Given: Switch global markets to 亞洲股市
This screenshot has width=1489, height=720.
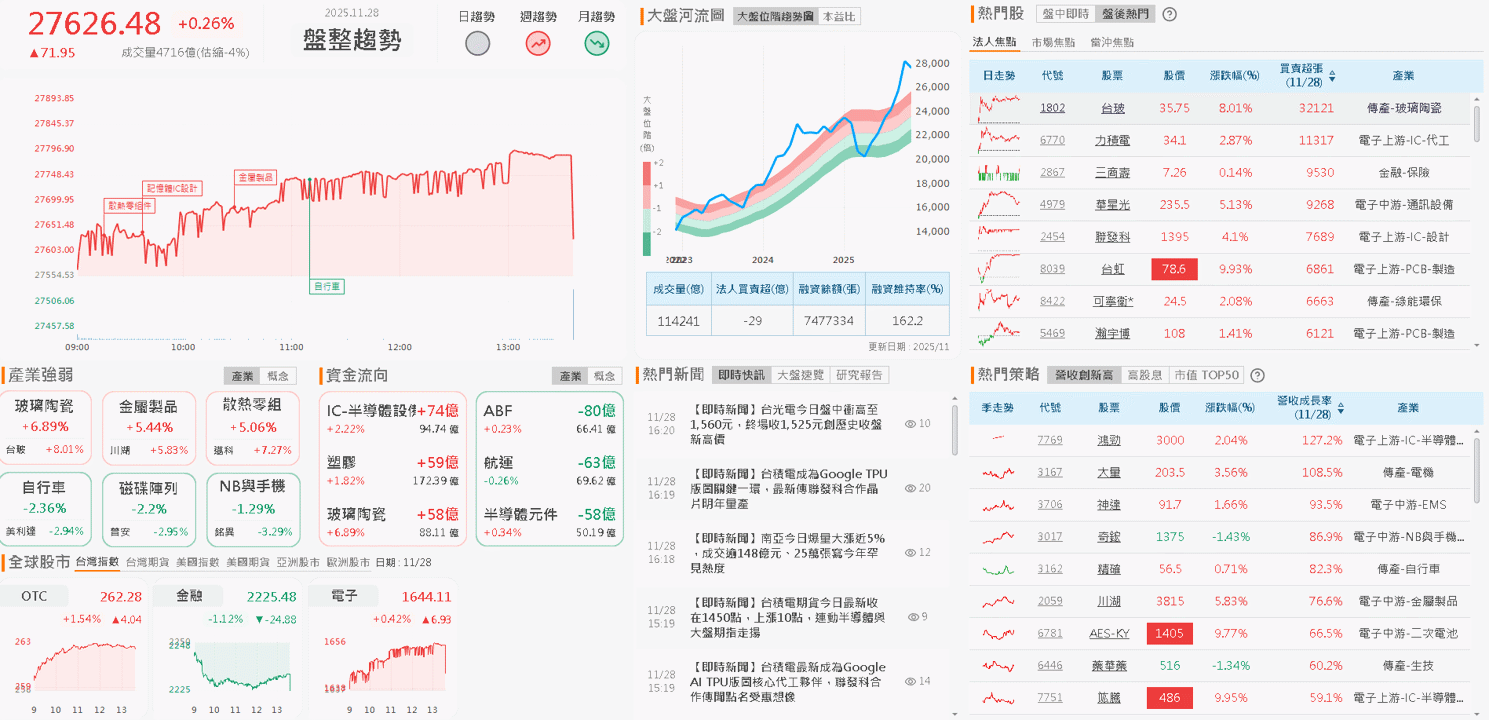Looking at the screenshot, I should click(297, 562).
